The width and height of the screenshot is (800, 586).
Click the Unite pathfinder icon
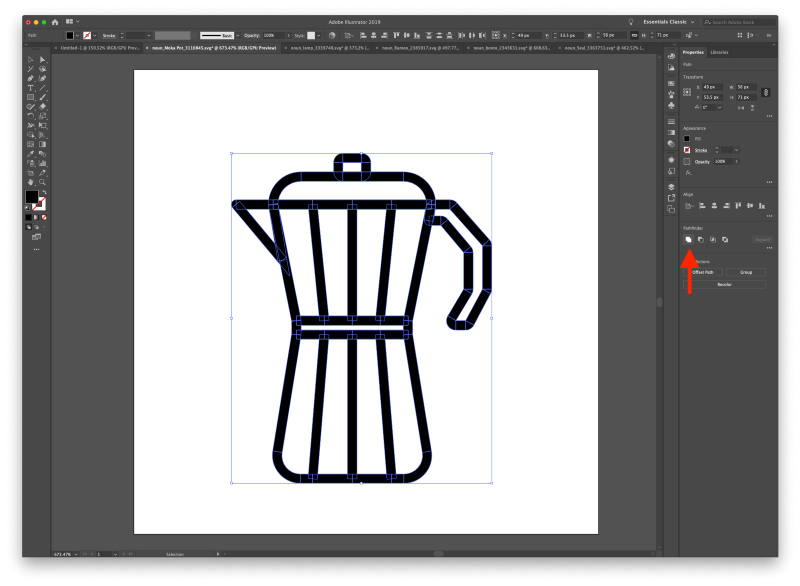(688, 239)
